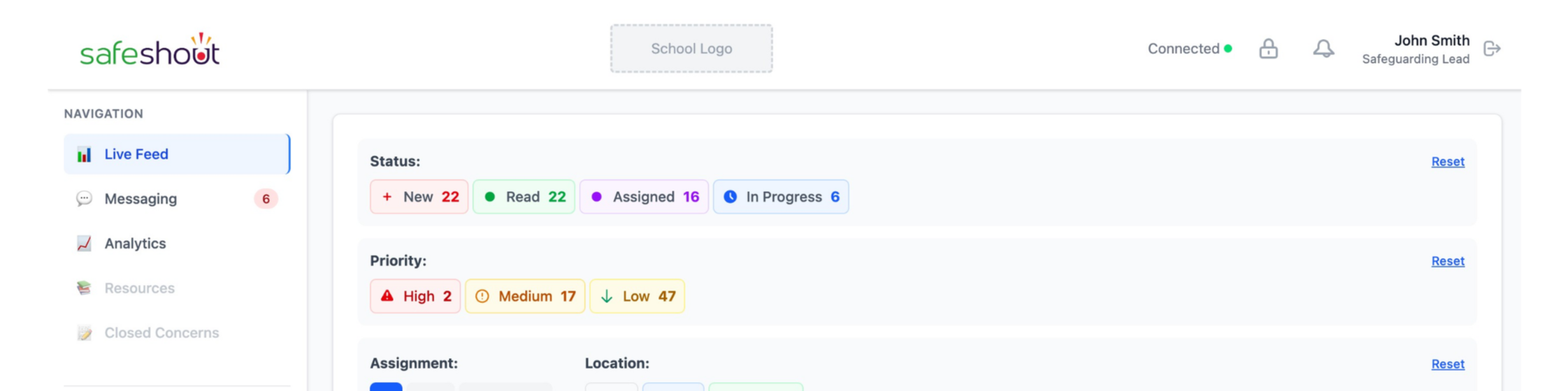Filter by Low priority

(637, 296)
